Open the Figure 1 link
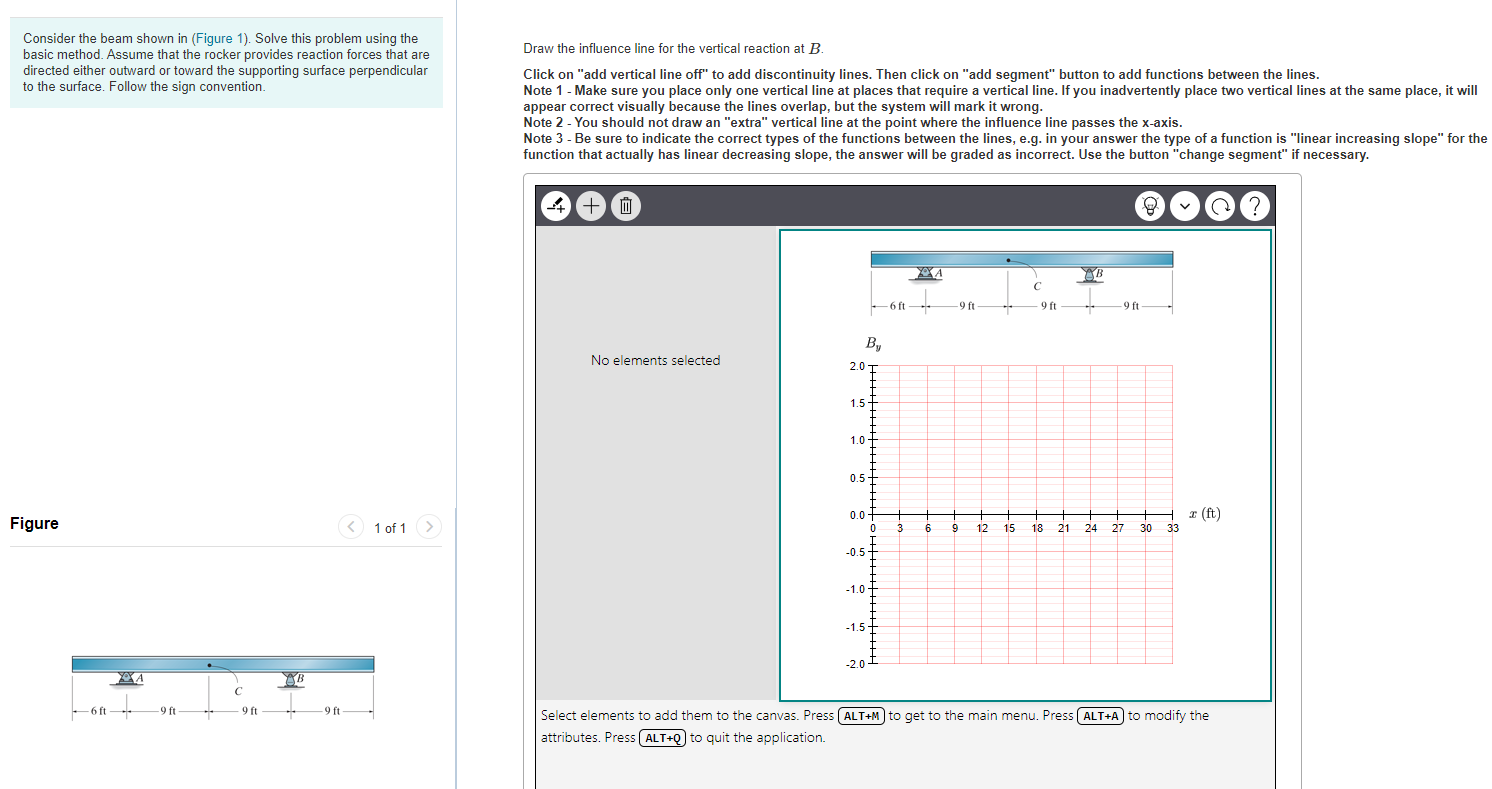This screenshot has height=789, width=1492. point(219,38)
